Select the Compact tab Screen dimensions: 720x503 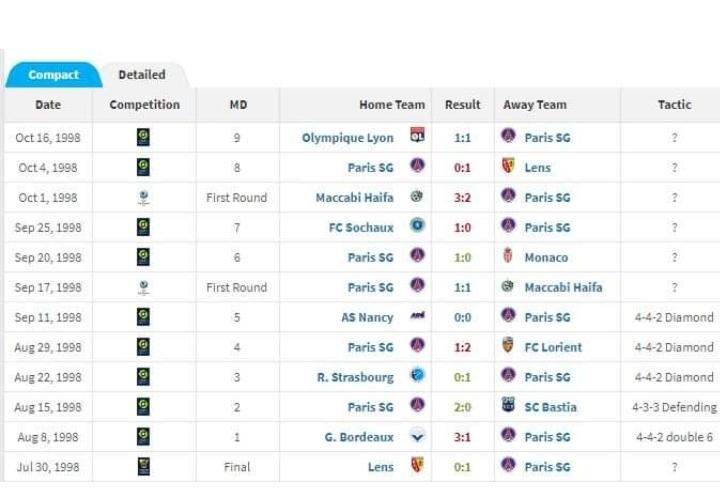53,74
